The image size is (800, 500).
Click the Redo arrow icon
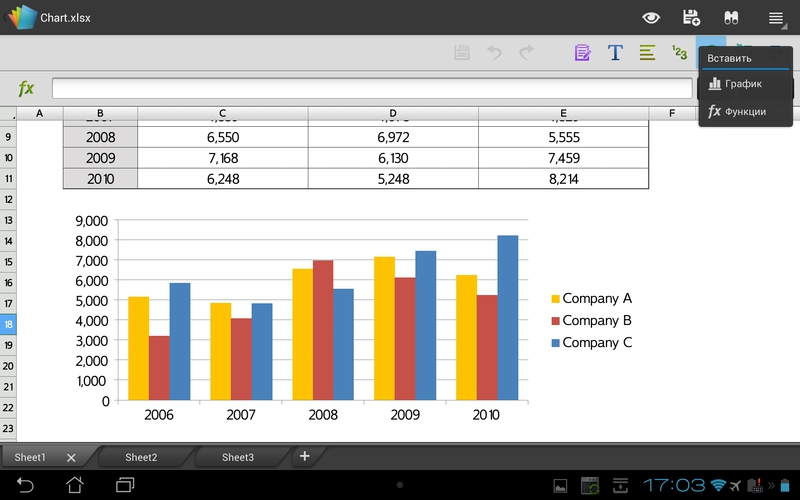coord(527,52)
